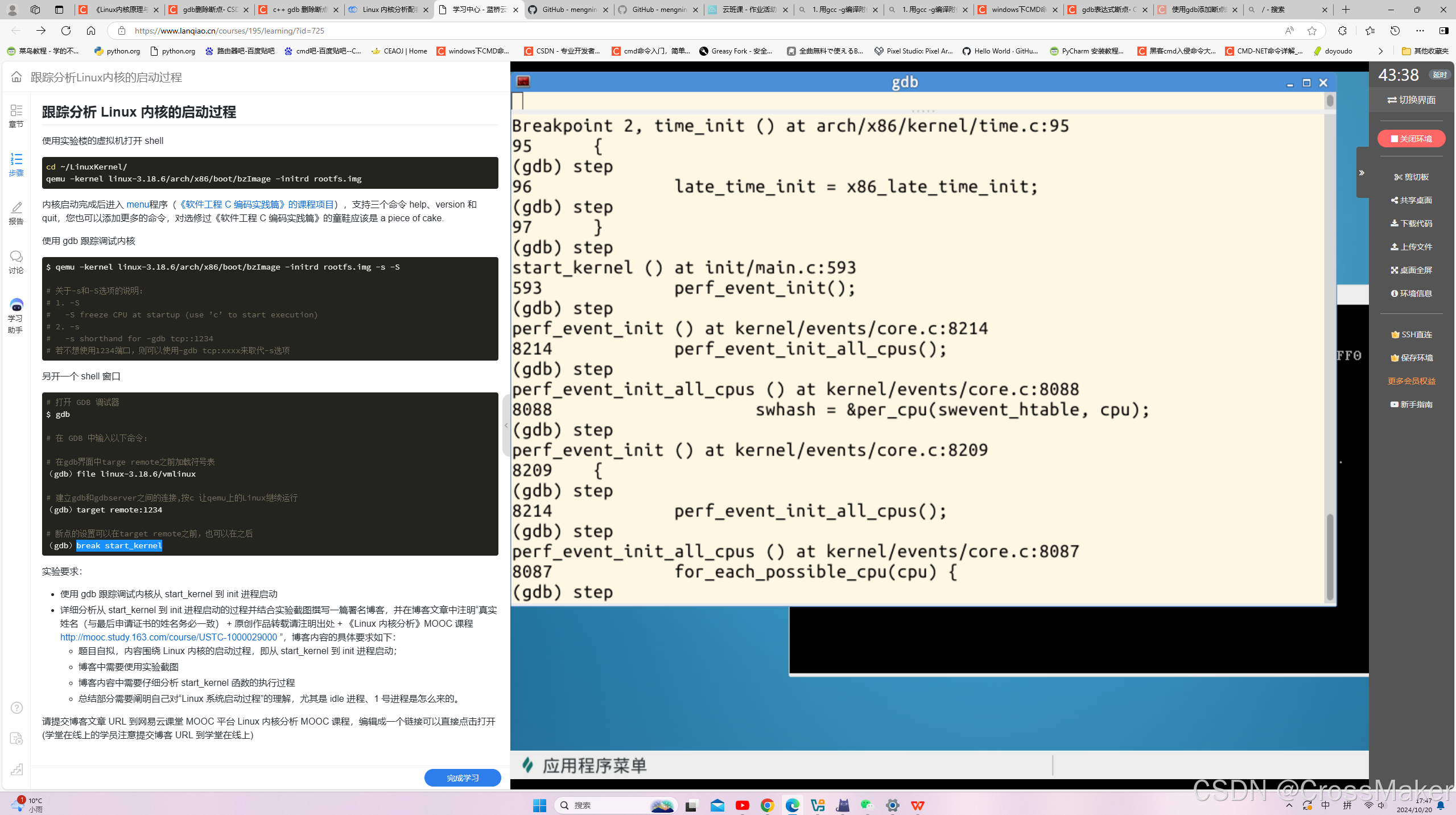Viewport: 1456px width, 815px height.
Task: Open the 报告 report sidebar icon
Action: coord(16,213)
